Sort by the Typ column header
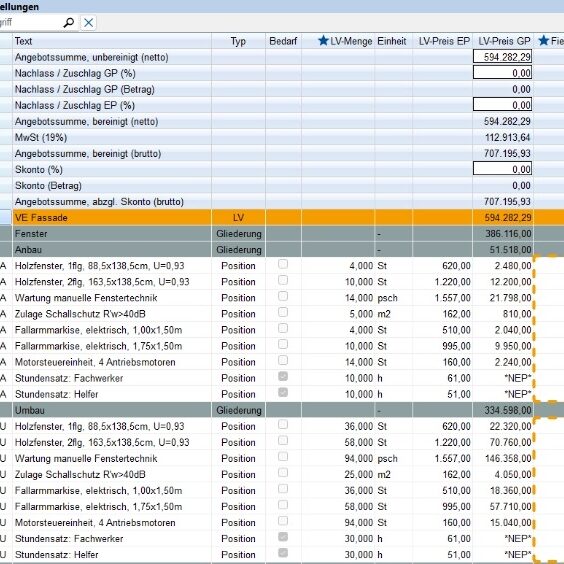This screenshot has width=564, height=564. click(238, 41)
